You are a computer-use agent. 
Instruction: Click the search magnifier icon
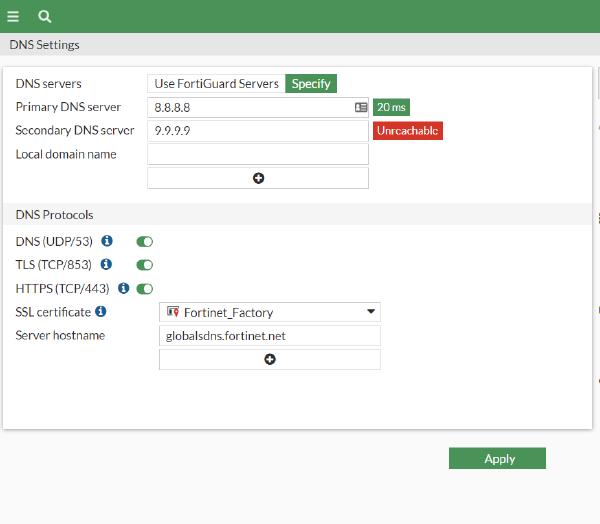coord(44,16)
